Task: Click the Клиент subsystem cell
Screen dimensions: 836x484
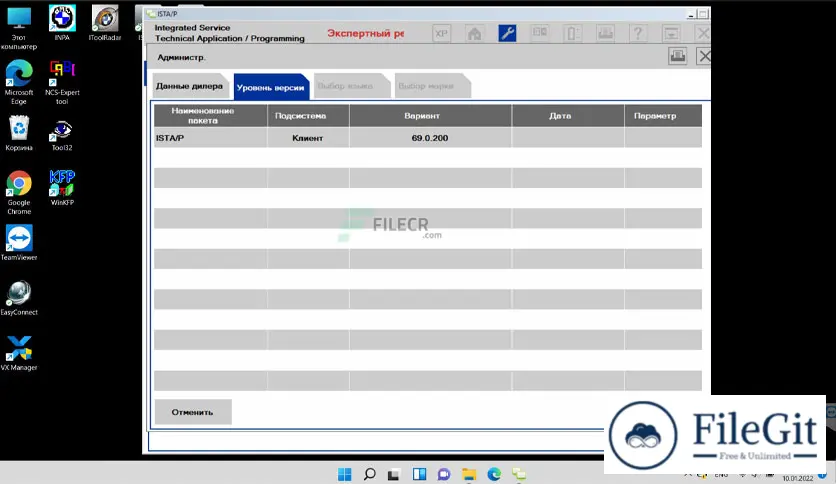Action: pyautogui.click(x=308, y=138)
